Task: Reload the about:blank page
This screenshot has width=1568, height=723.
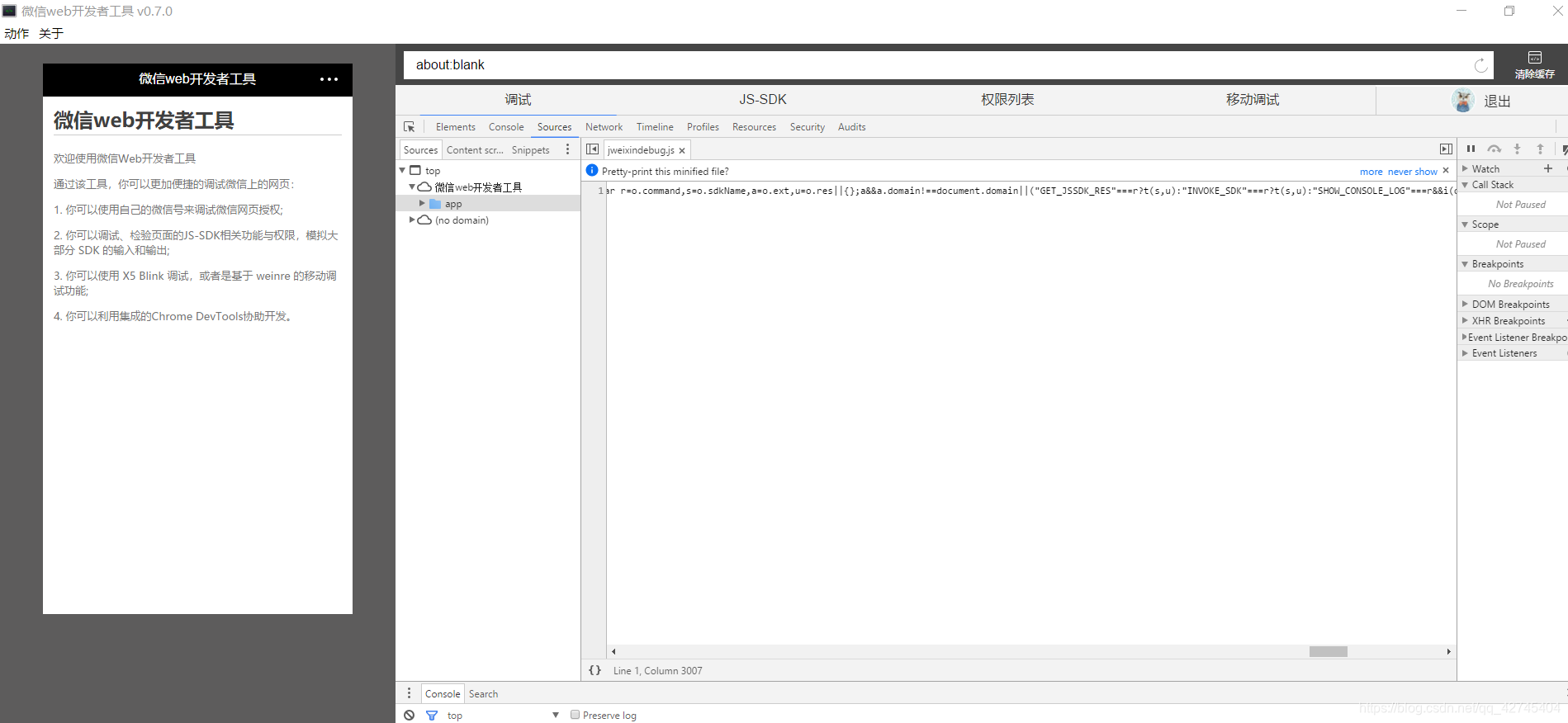Action: (x=1480, y=65)
